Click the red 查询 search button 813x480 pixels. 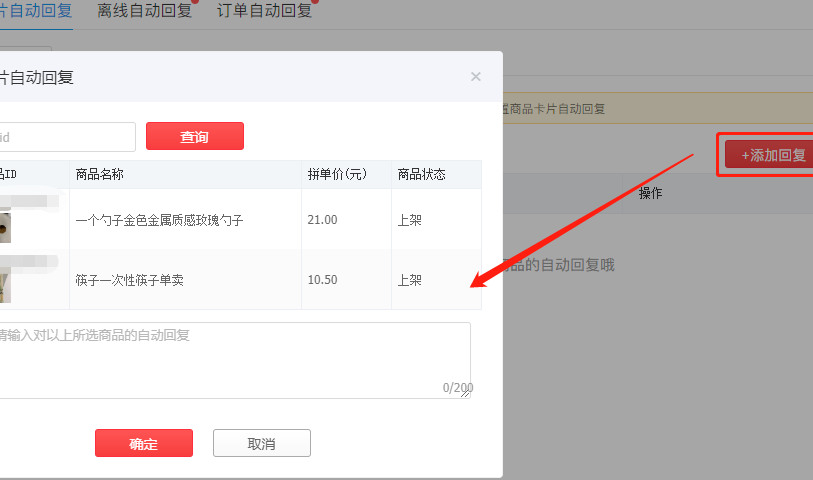(x=194, y=137)
